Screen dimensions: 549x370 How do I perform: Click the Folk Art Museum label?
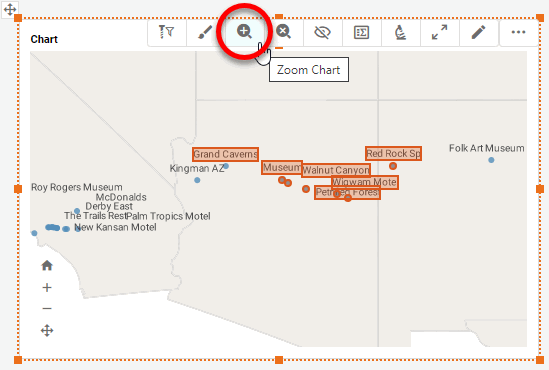click(x=487, y=148)
